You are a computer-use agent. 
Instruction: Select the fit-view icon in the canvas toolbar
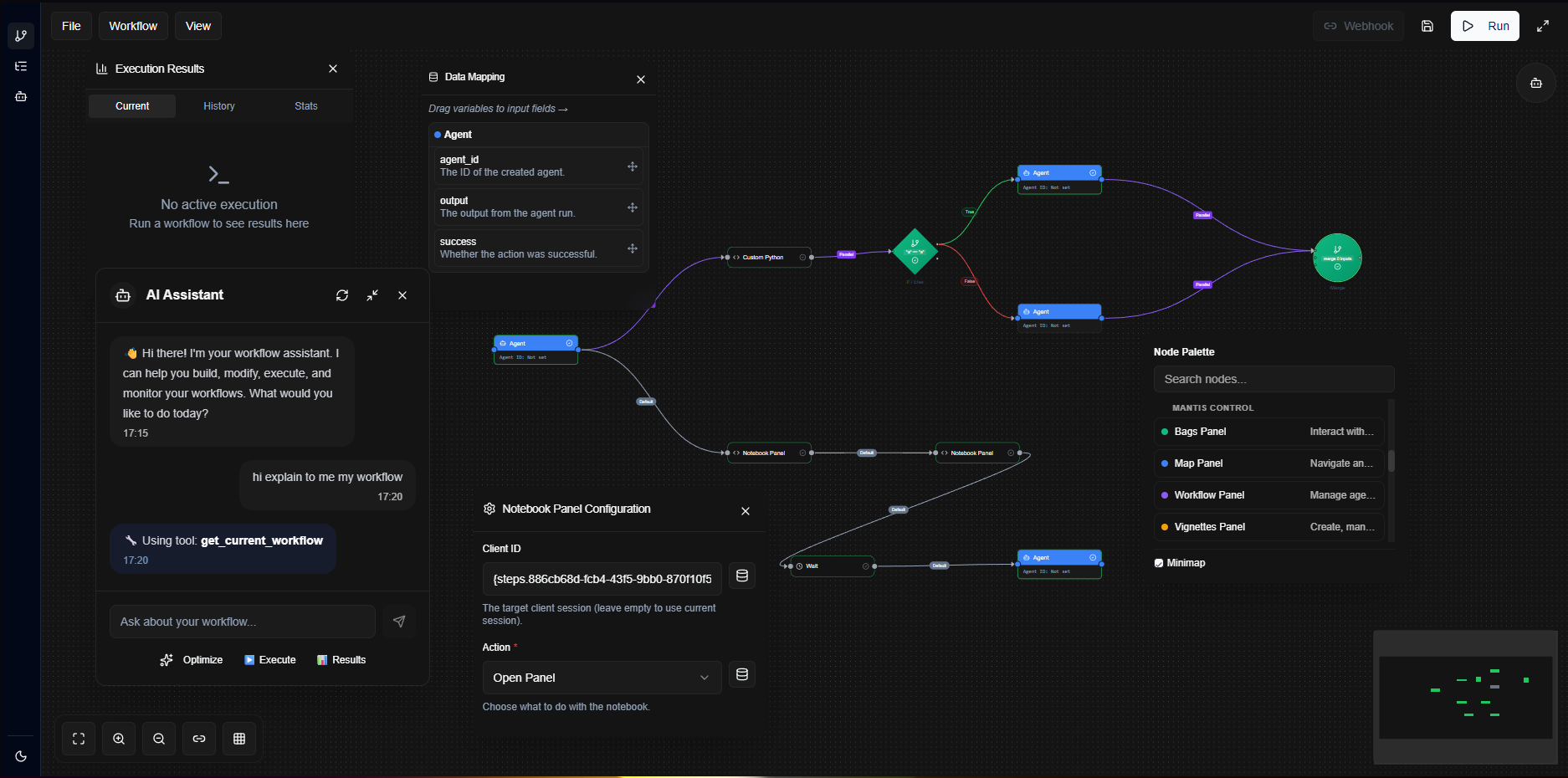pos(78,739)
